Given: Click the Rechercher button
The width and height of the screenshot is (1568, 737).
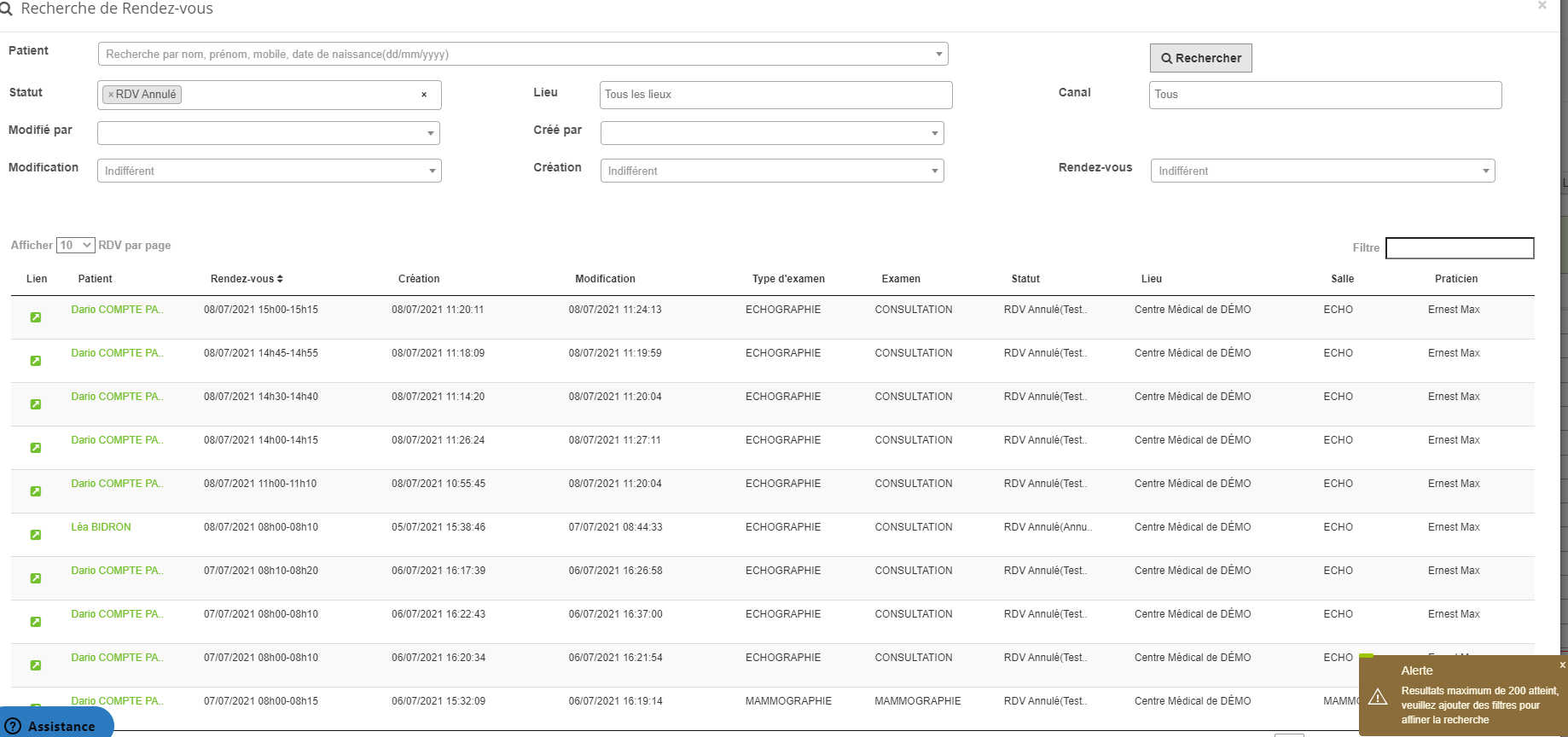Looking at the screenshot, I should pos(1200,58).
